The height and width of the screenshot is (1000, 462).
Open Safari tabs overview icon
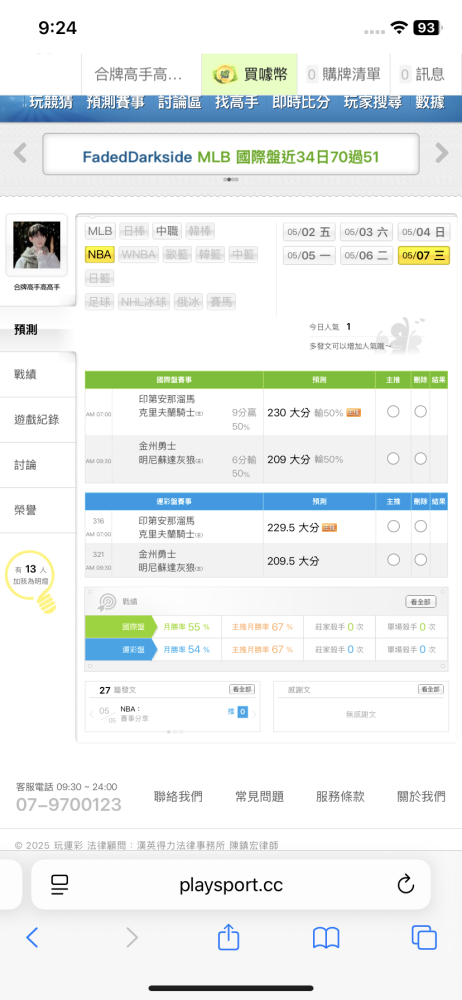pyautogui.click(x=424, y=937)
